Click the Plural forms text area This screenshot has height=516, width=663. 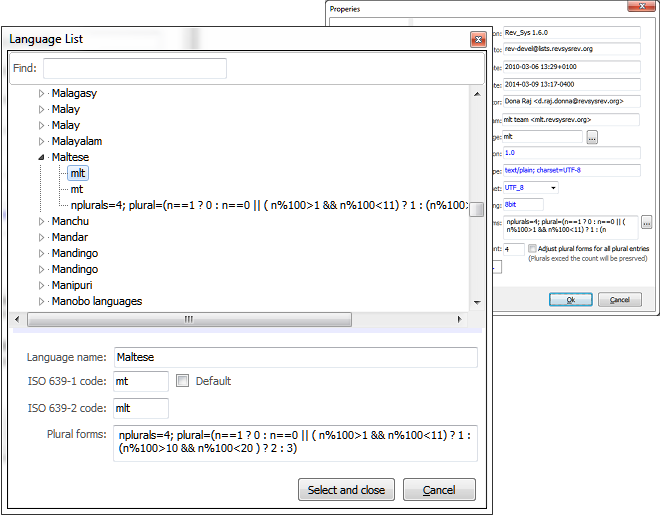click(296, 444)
